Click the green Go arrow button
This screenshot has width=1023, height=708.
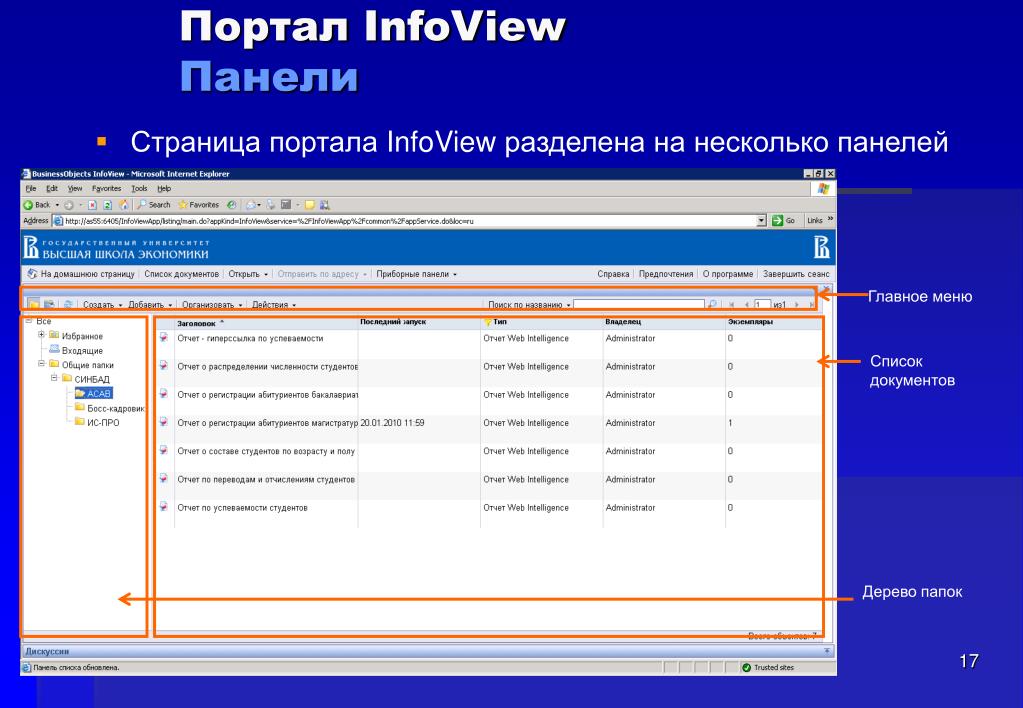pos(777,221)
